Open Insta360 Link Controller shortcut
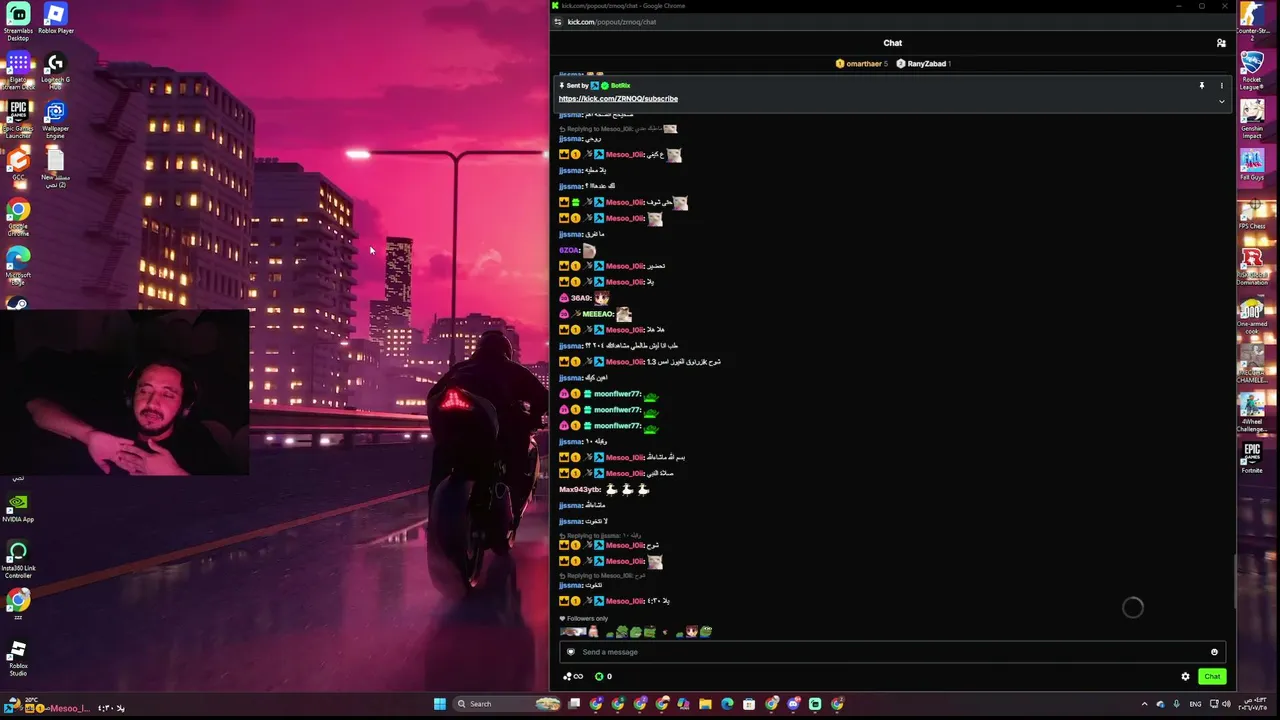 pos(18,560)
